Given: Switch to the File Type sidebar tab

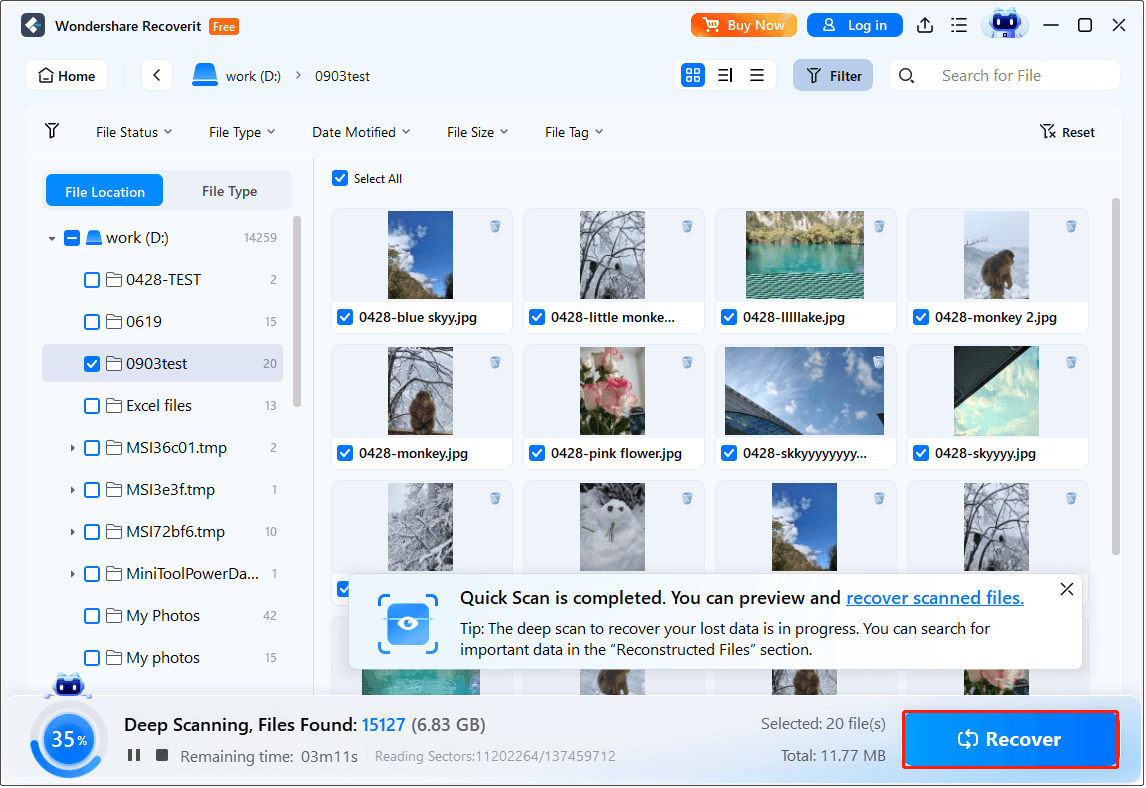Looking at the screenshot, I should (x=229, y=191).
